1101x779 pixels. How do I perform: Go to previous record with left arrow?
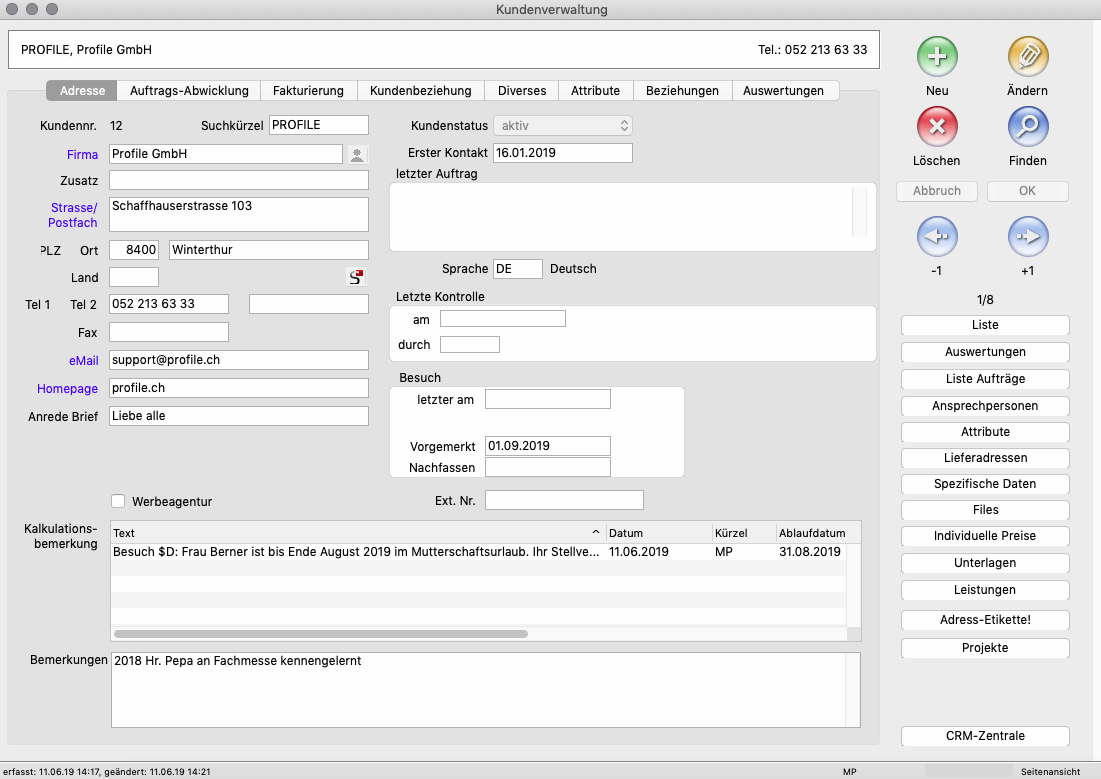(937, 237)
